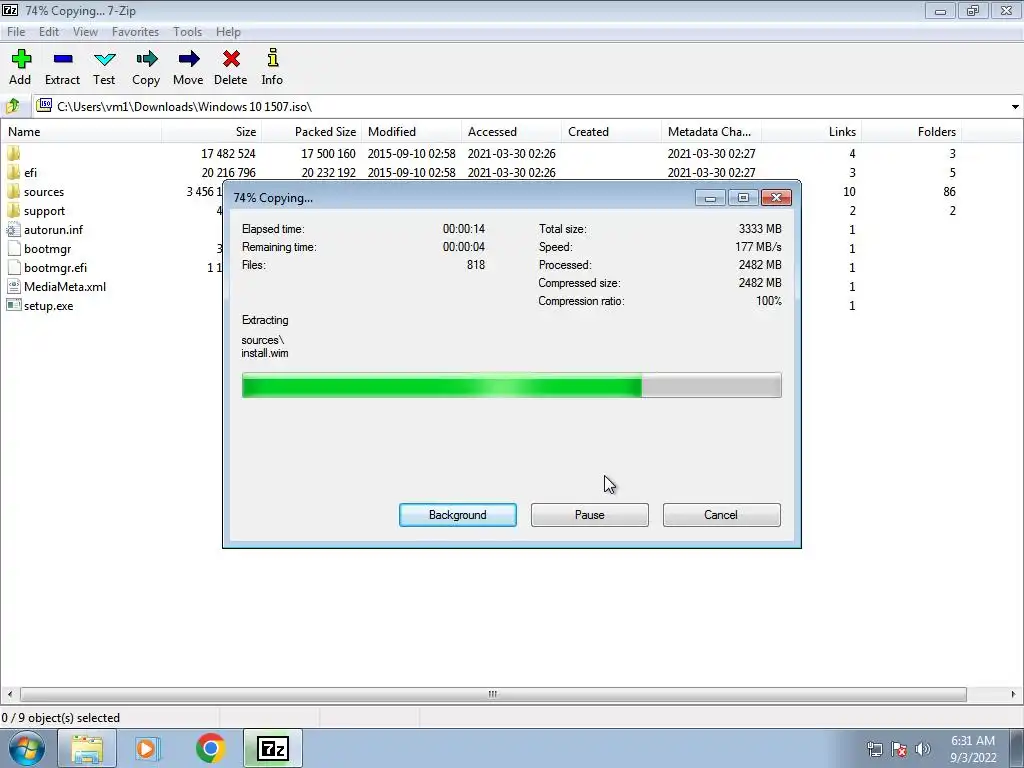Select the MediaMeta.xml file icon

point(14,286)
